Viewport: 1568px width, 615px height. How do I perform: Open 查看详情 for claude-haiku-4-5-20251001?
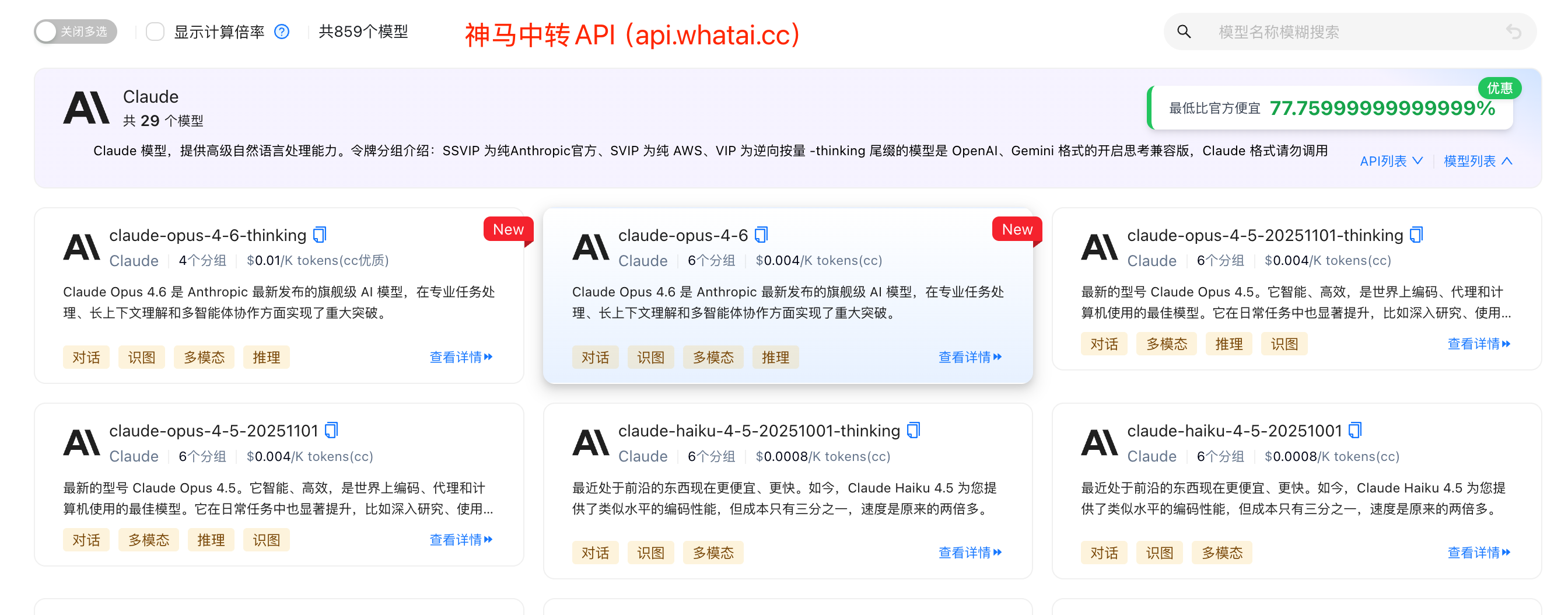(1479, 553)
